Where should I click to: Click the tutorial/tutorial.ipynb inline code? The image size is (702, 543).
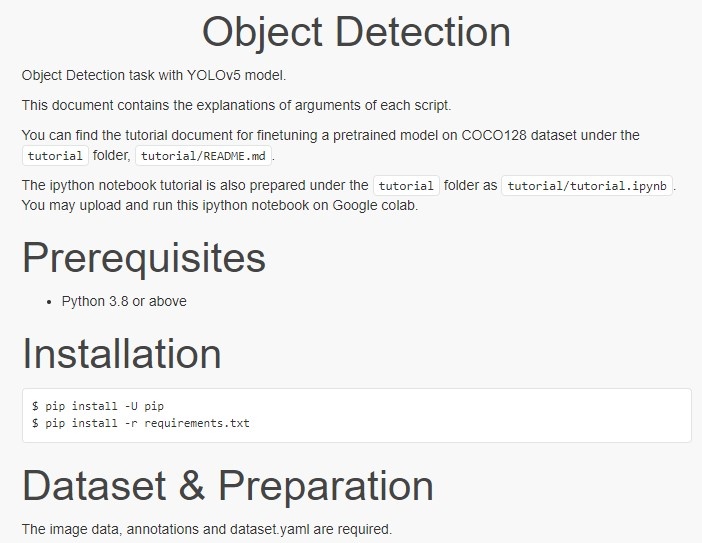587,186
